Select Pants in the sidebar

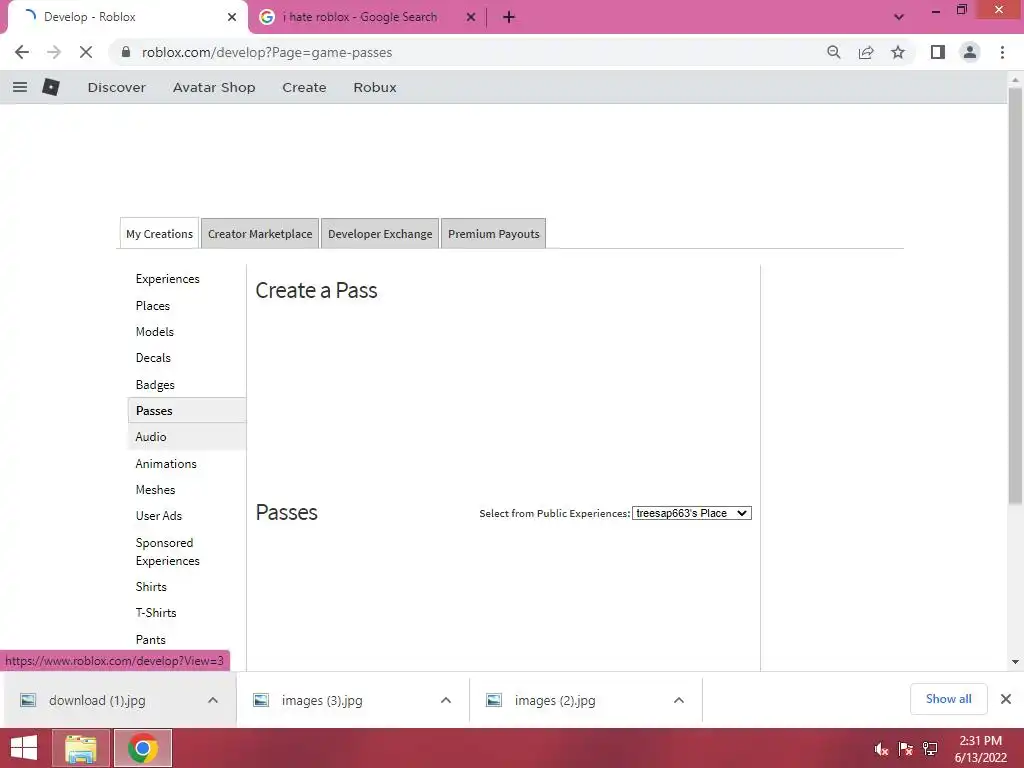click(x=150, y=639)
